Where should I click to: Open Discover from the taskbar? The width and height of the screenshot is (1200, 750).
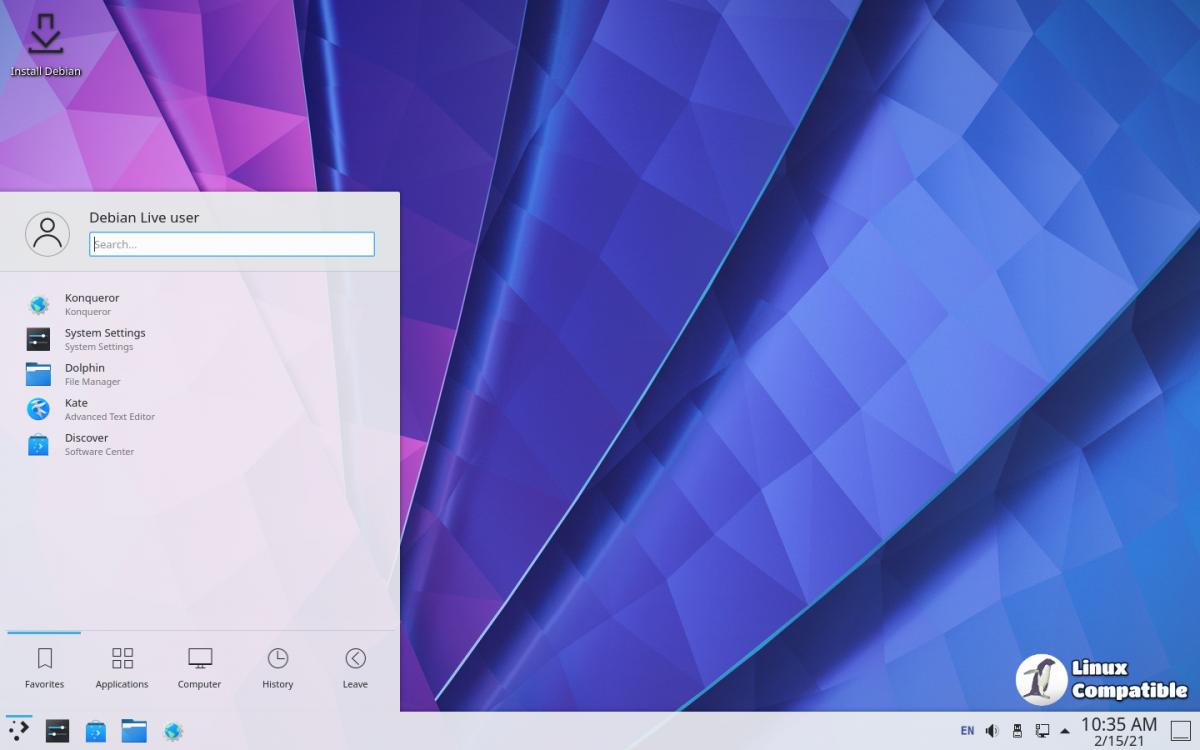pyautogui.click(x=96, y=731)
